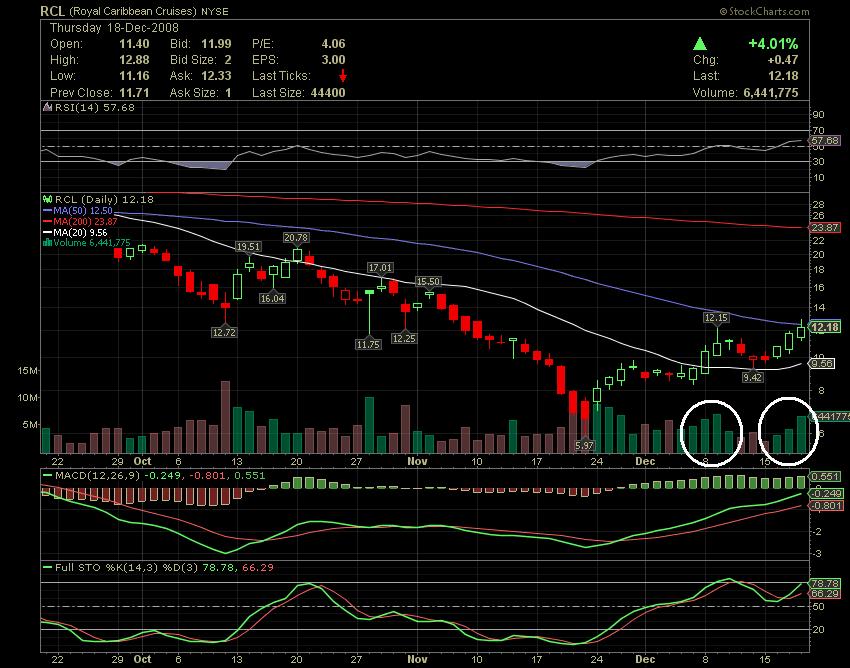
Task: Click the green up-triangle price change icon
Action: point(700,43)
